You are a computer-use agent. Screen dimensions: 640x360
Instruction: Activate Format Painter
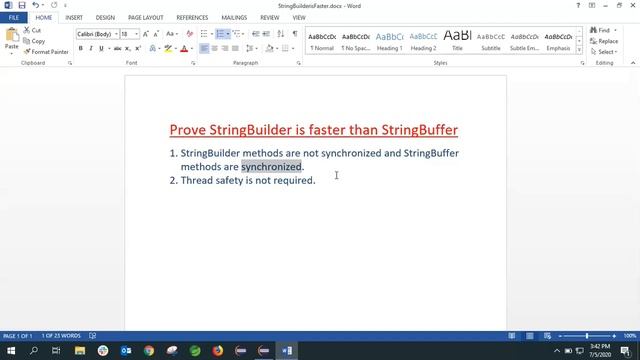click(46, 52)
